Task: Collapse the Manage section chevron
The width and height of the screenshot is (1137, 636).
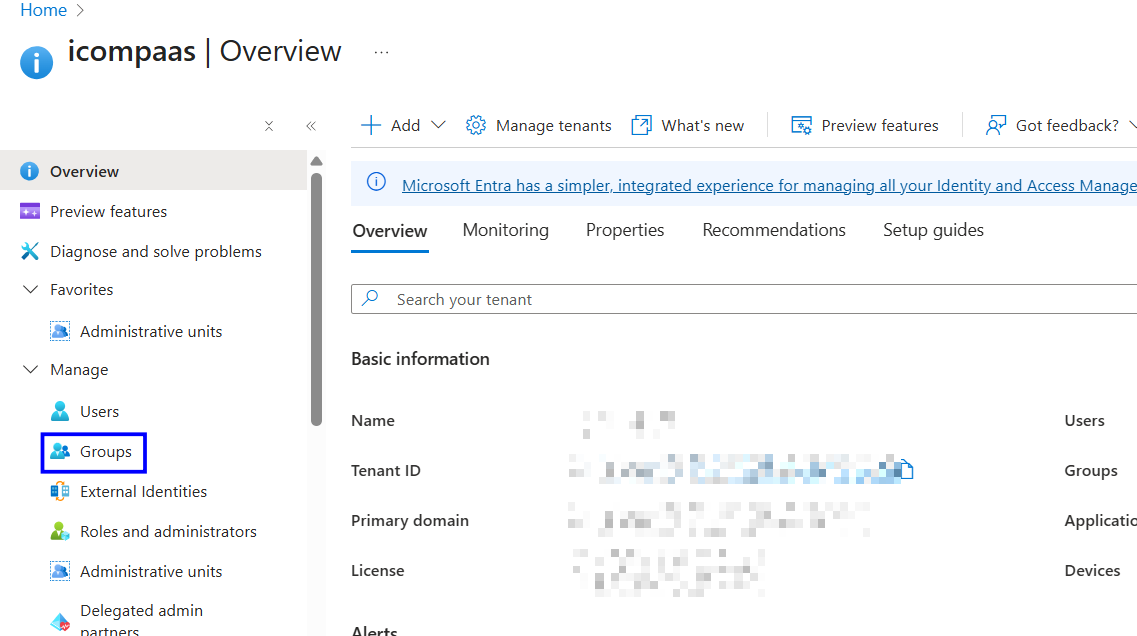Action: (x=30, y=369)
